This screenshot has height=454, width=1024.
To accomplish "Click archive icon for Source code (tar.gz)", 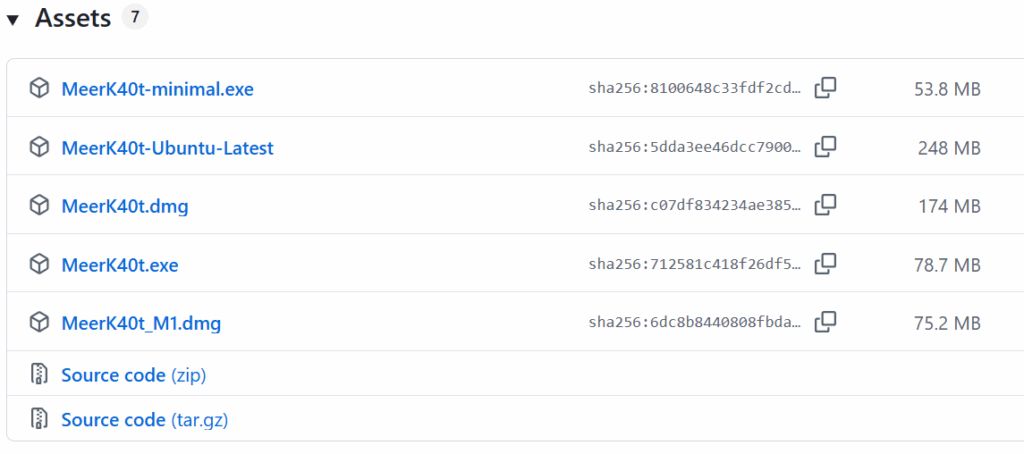I will click(x=39, y=419).
